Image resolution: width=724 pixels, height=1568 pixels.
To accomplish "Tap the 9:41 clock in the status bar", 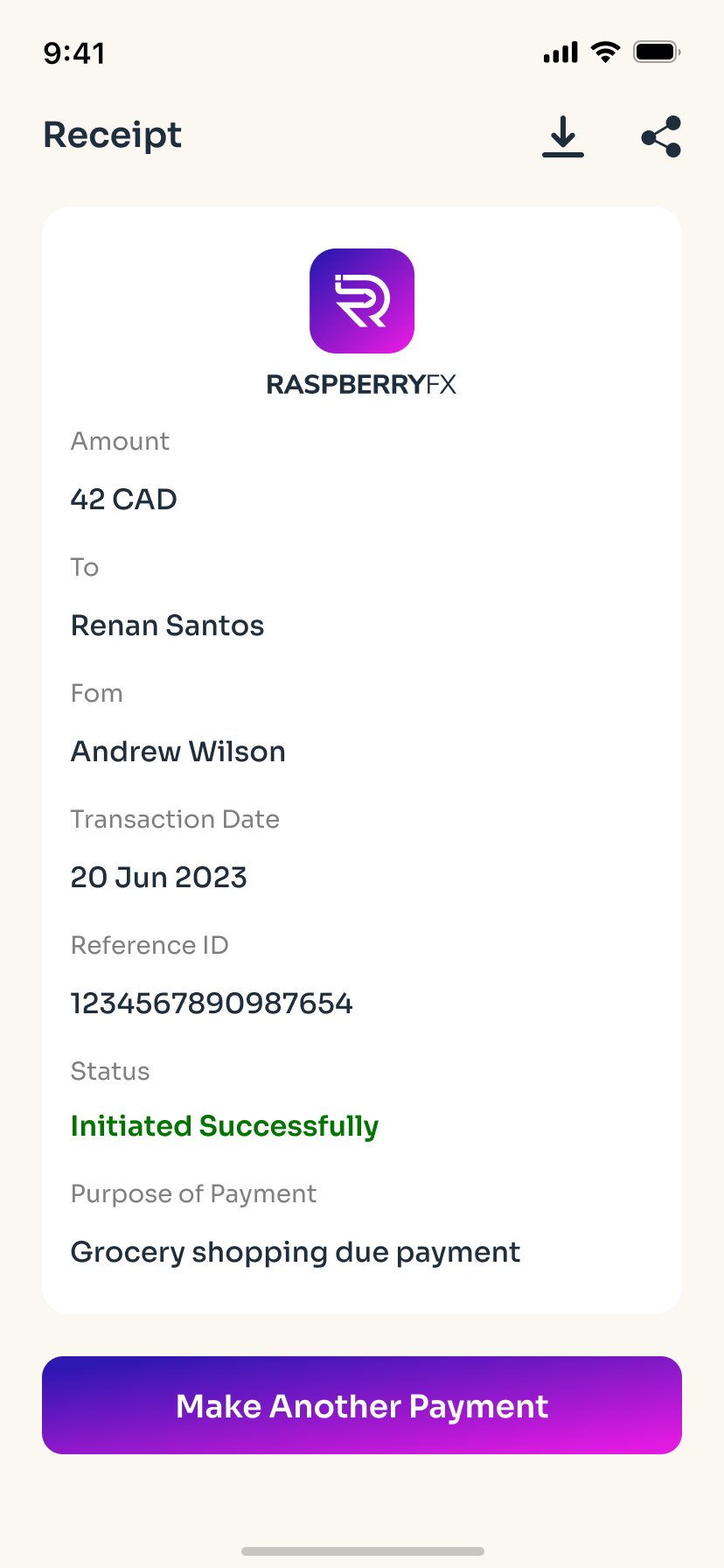I will [74, 53].
